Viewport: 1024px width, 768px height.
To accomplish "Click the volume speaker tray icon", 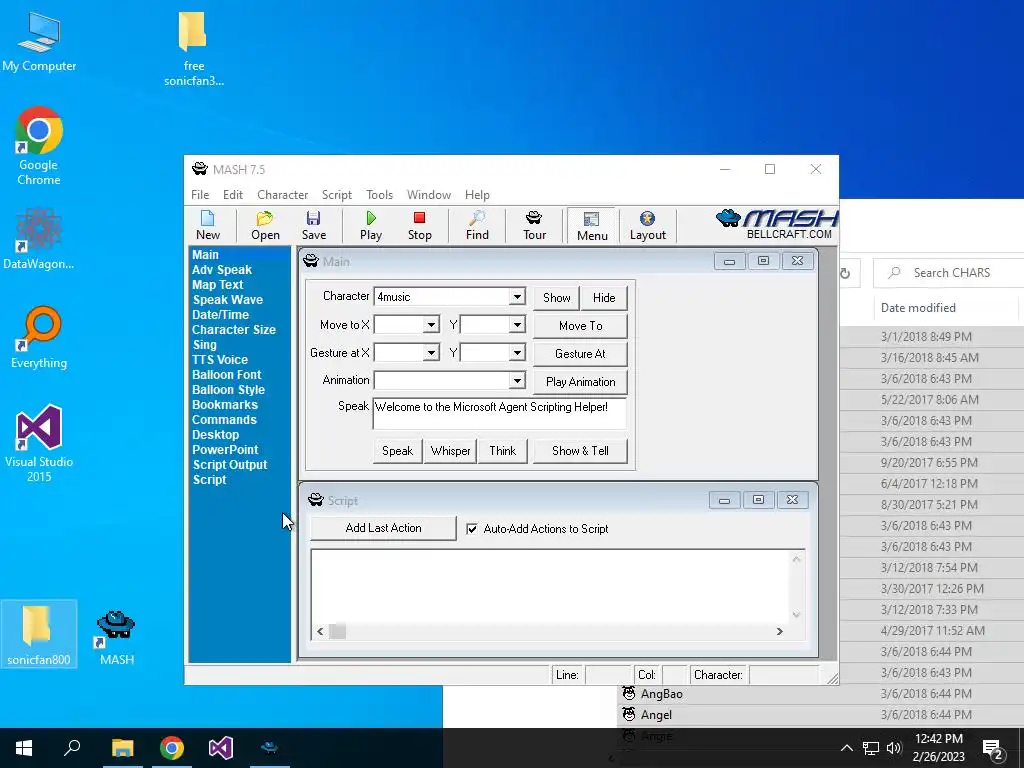I will coord(894,748).
